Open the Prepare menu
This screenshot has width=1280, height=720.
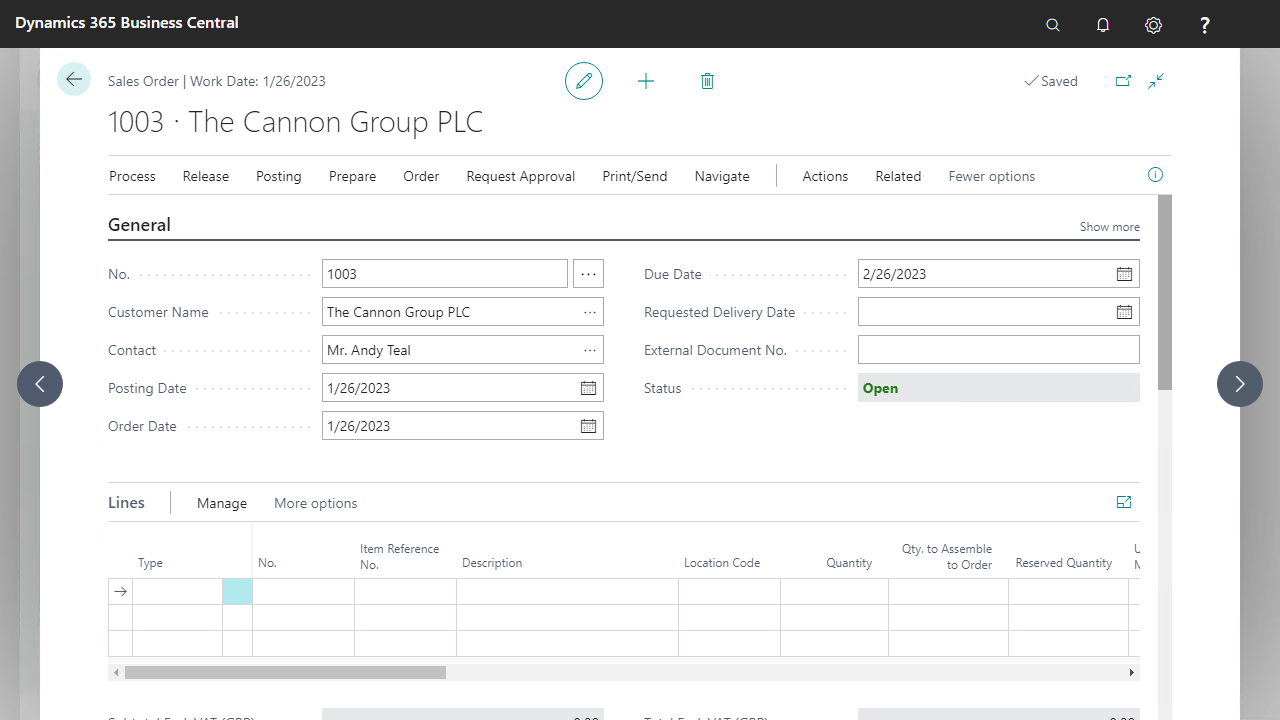click(x=352, y=176)
